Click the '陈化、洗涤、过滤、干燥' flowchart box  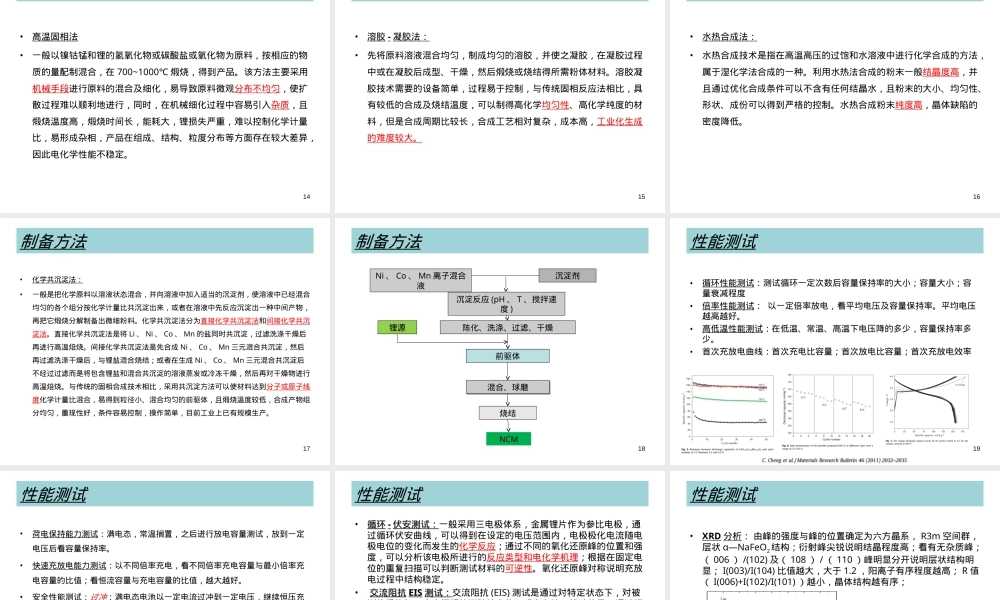point(508,327)
